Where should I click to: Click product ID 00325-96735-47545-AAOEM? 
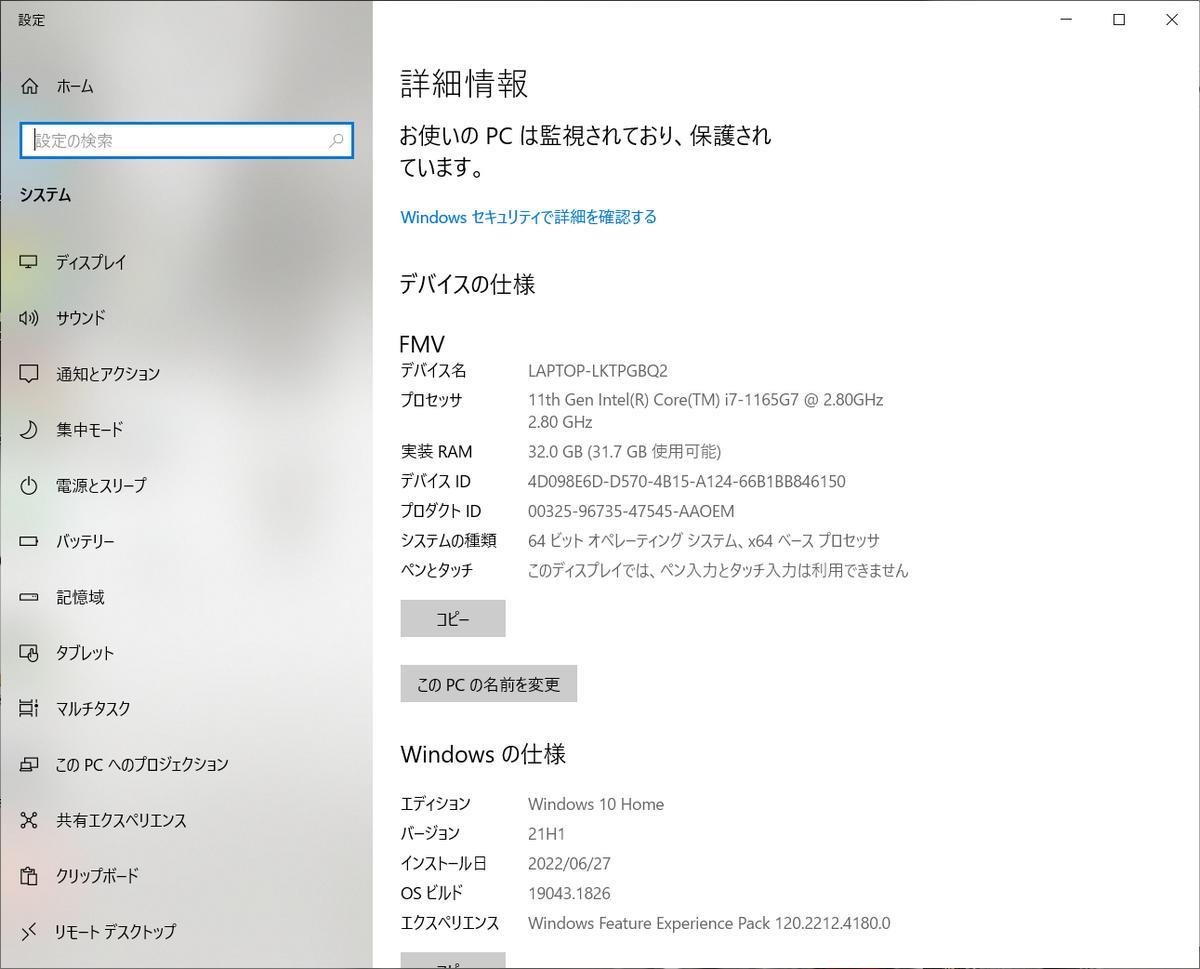631,511
